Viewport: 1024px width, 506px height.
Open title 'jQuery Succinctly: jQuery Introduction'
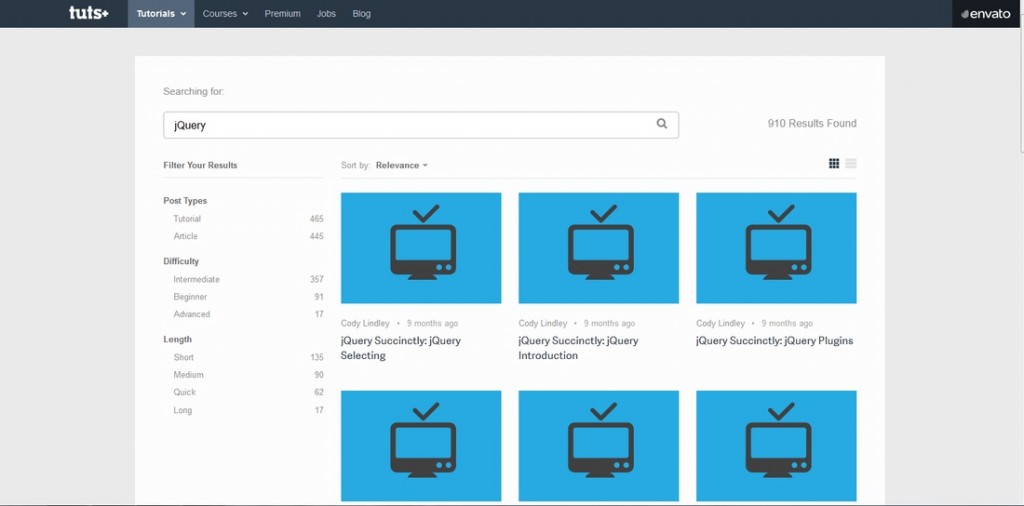(579, 348)
